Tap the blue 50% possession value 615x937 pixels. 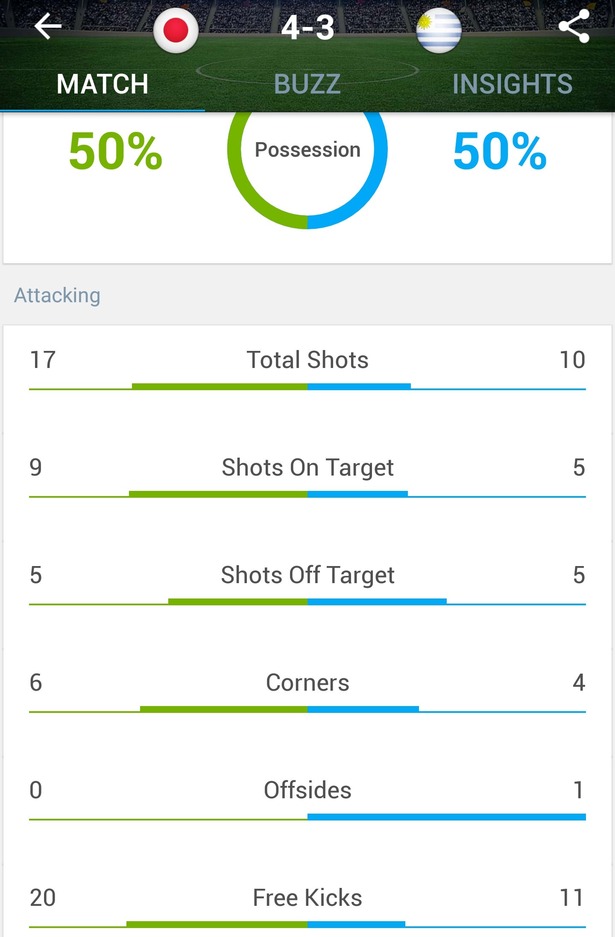point(500,152)
